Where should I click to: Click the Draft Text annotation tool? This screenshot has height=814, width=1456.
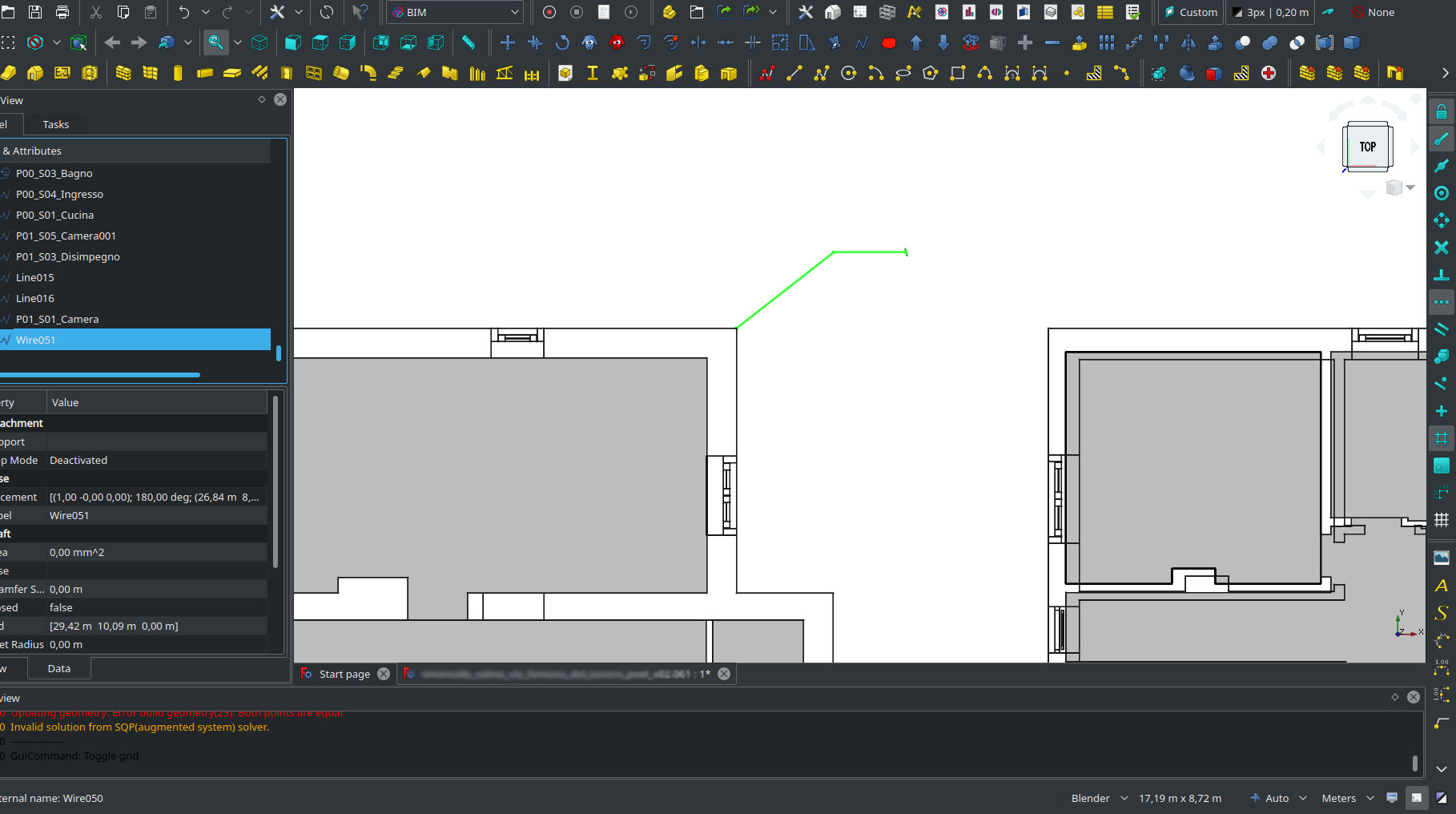[x=1441, y=586]
